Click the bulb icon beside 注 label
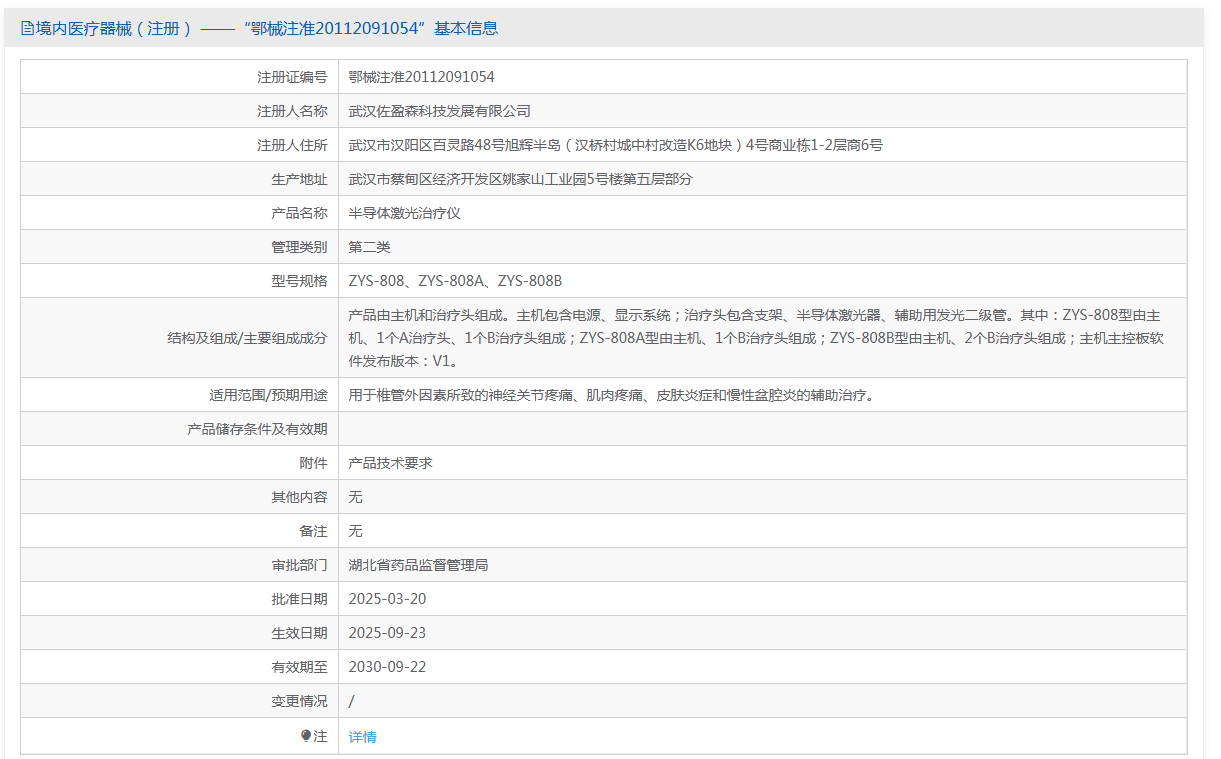The image size is (1221, 759). tap(306, 736)
